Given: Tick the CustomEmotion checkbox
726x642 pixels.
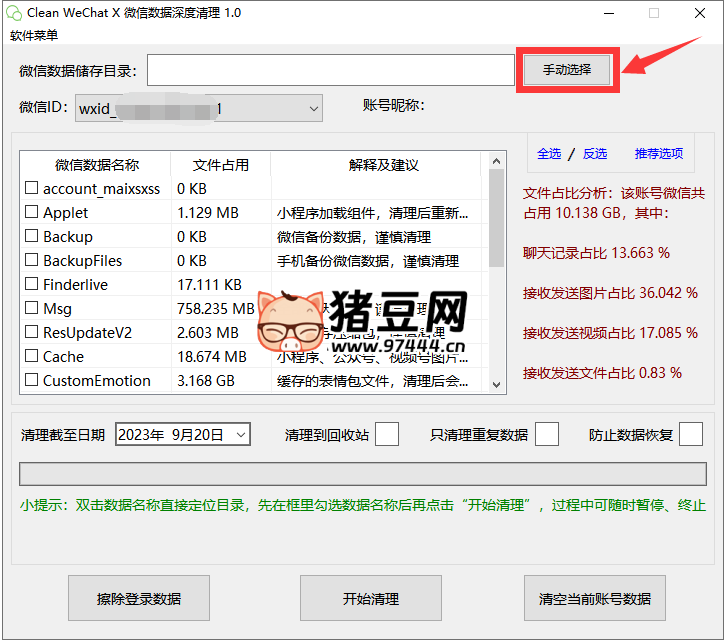Looking at the screenshot, I should (31, 380).
